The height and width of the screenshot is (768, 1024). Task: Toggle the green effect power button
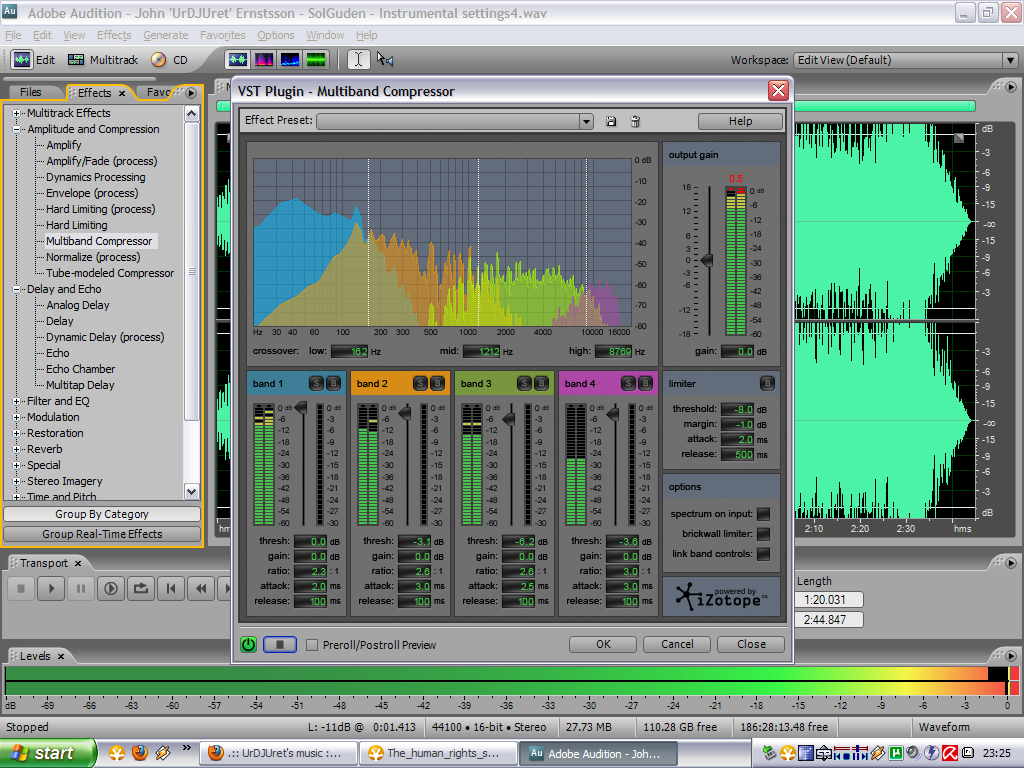248,644
